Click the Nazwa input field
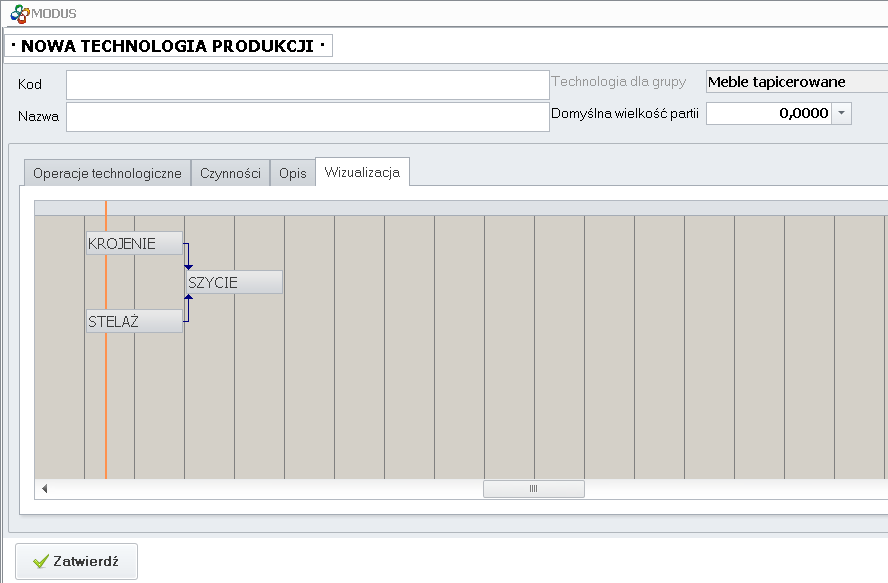The image size is (888, 583). click(x=308, y=117)
